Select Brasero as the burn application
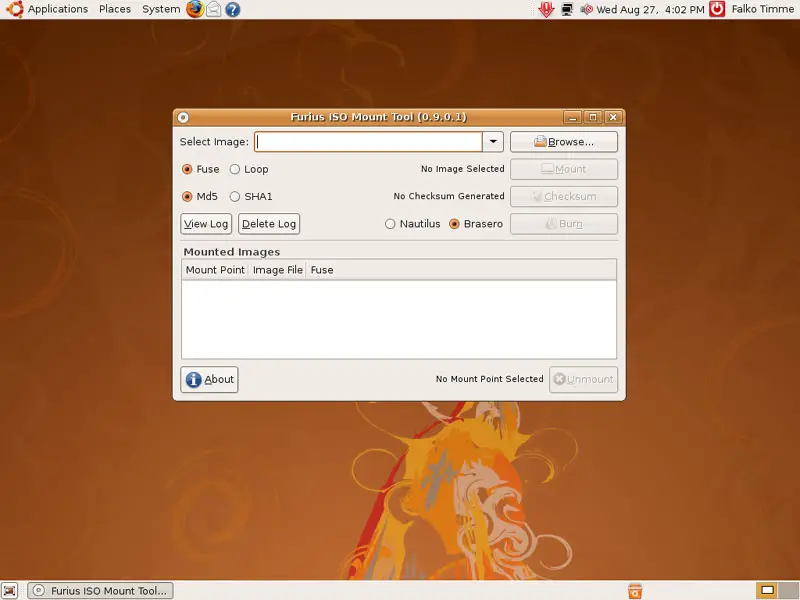Image resolution: width=800 pixels, height=600 pixels. (476, 224)
